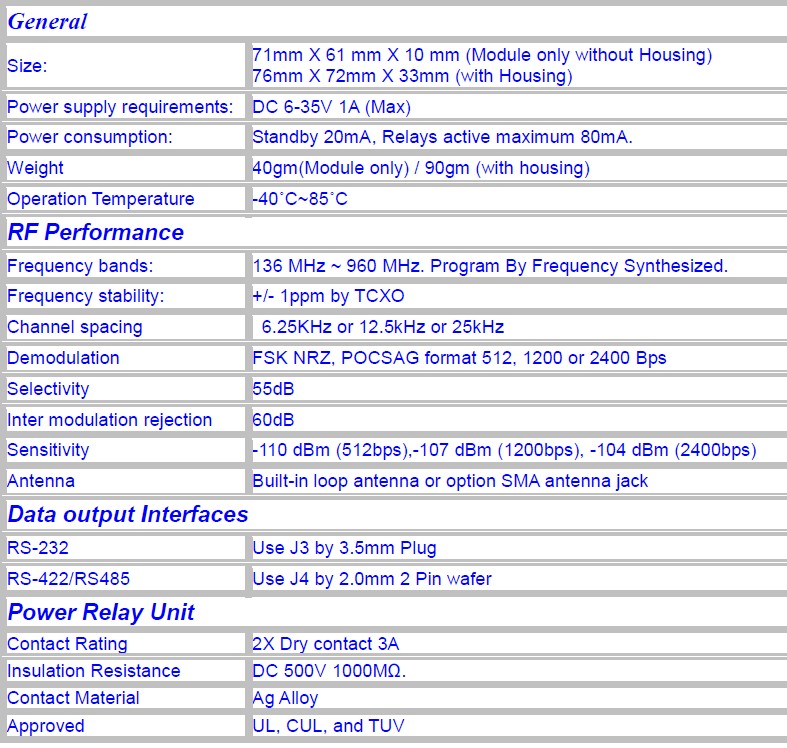Select '136 MHz ~ 960 MHz' frequency value

338,266
